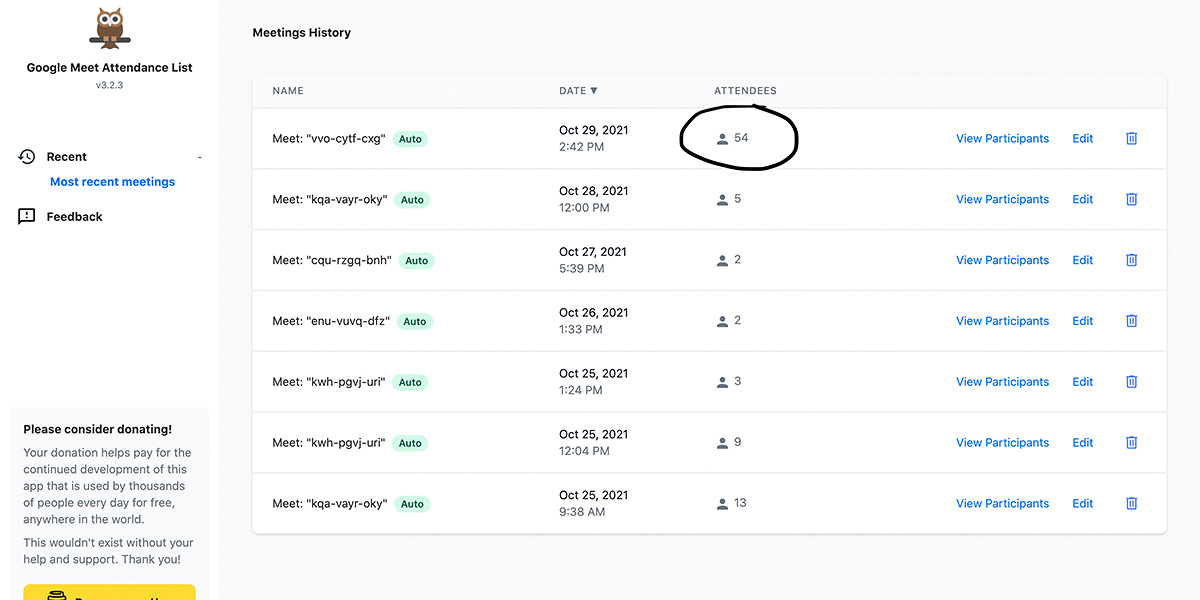Click the Feedback speech bubble icon

click(27, 217)
